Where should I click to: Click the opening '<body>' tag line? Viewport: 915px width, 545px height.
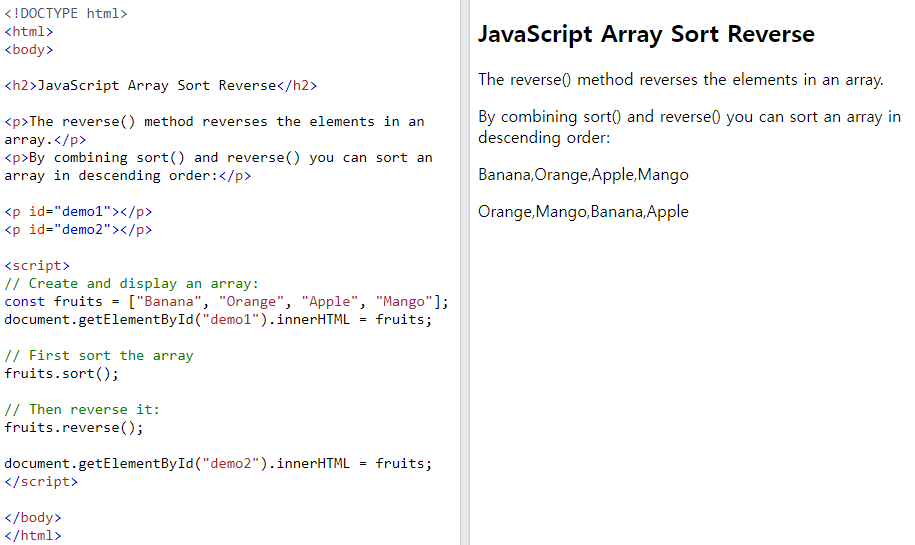29,50
